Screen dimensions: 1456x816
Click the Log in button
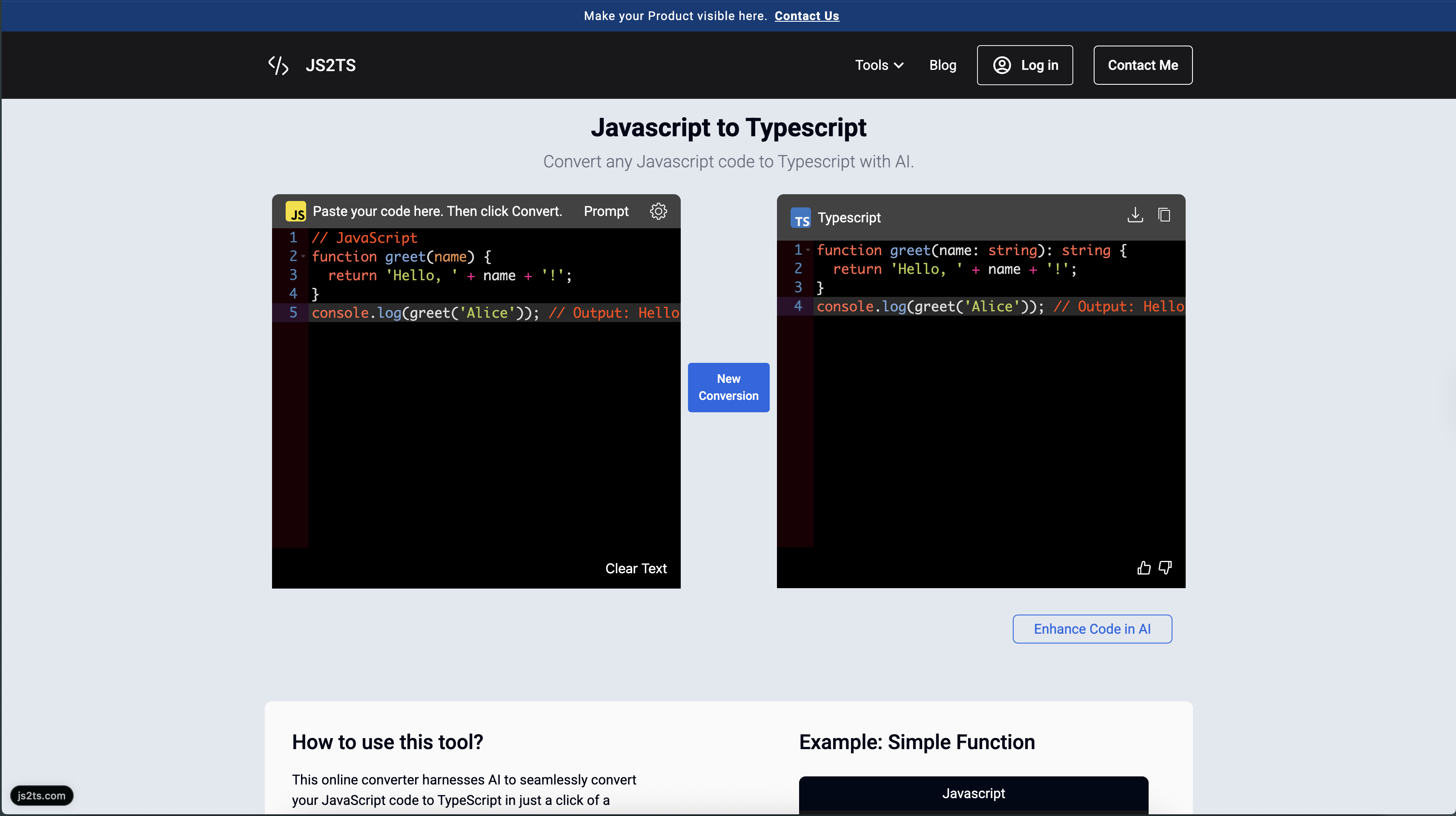(1025, 65)
